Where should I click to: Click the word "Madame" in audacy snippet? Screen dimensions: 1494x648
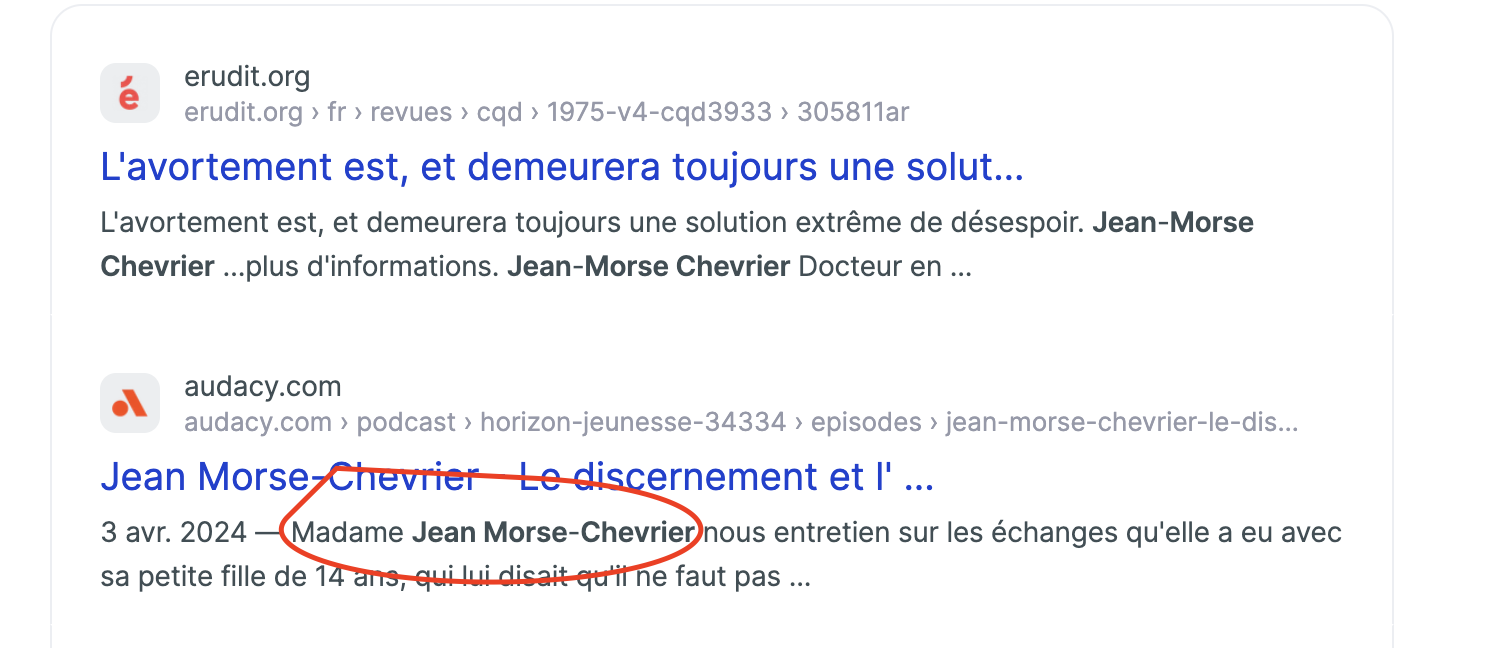pos(348,532)
